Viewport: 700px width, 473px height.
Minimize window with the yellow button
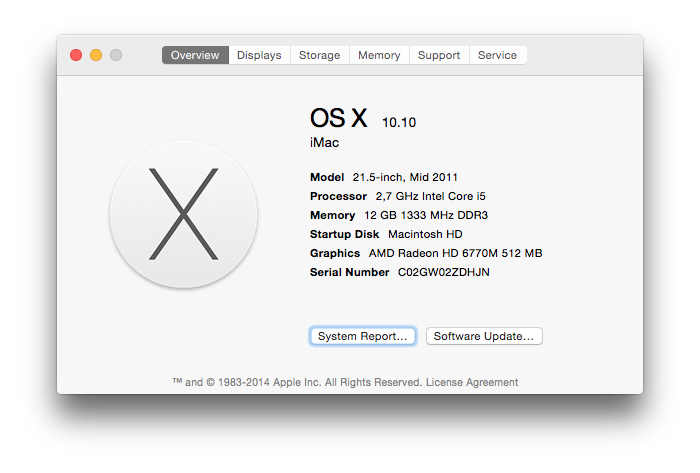96,55
